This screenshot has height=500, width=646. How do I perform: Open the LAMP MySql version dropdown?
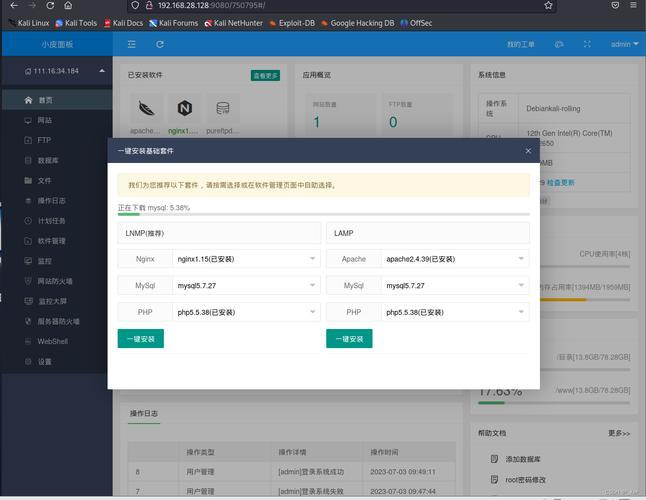(x=455, y=285)
